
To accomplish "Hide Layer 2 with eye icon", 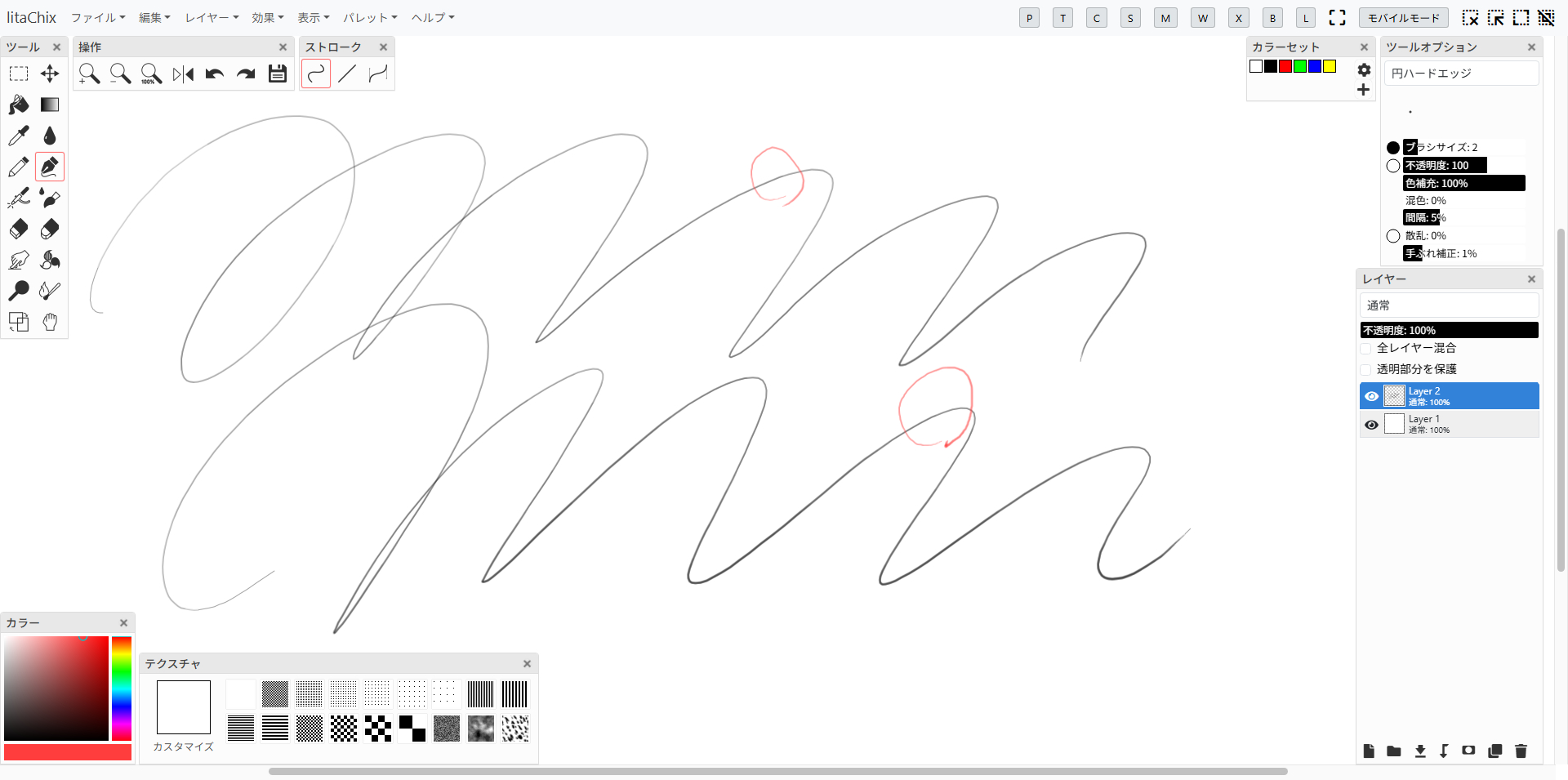I will (x=1371, y=396).
